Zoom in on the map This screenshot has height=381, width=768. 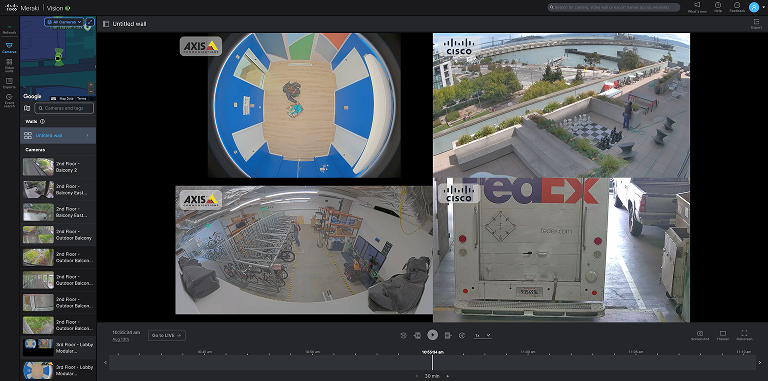91,85
